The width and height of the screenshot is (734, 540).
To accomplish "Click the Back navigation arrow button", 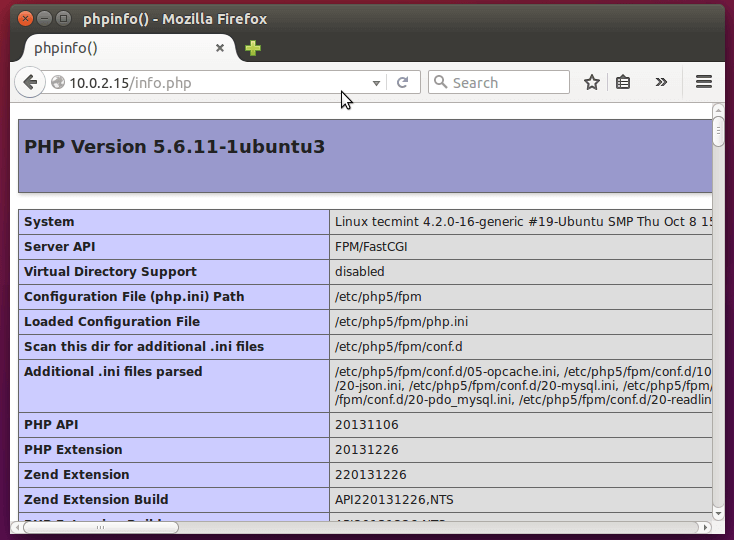I will click(29, 83).
